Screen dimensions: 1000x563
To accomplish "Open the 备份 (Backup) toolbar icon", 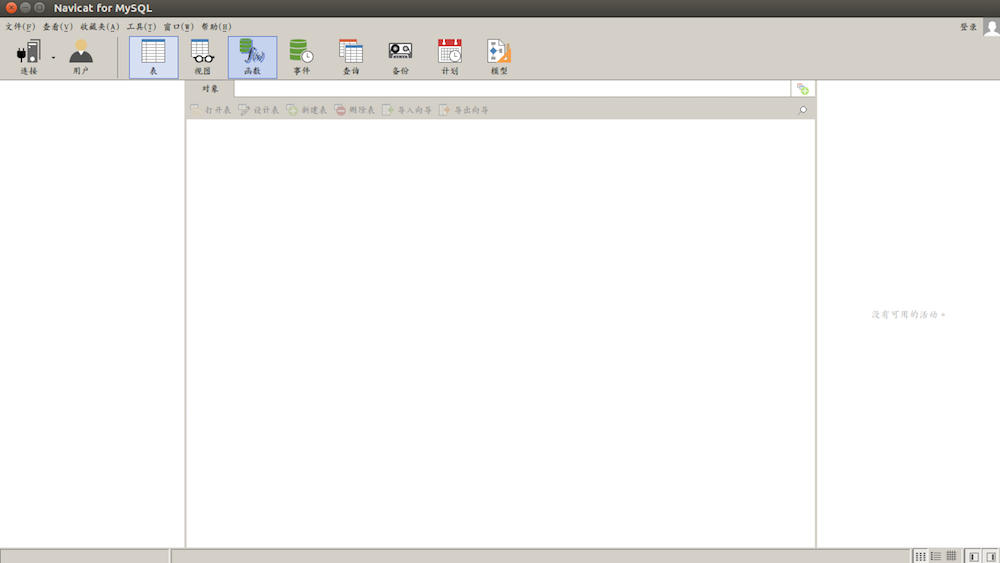I will click(400, 56).
